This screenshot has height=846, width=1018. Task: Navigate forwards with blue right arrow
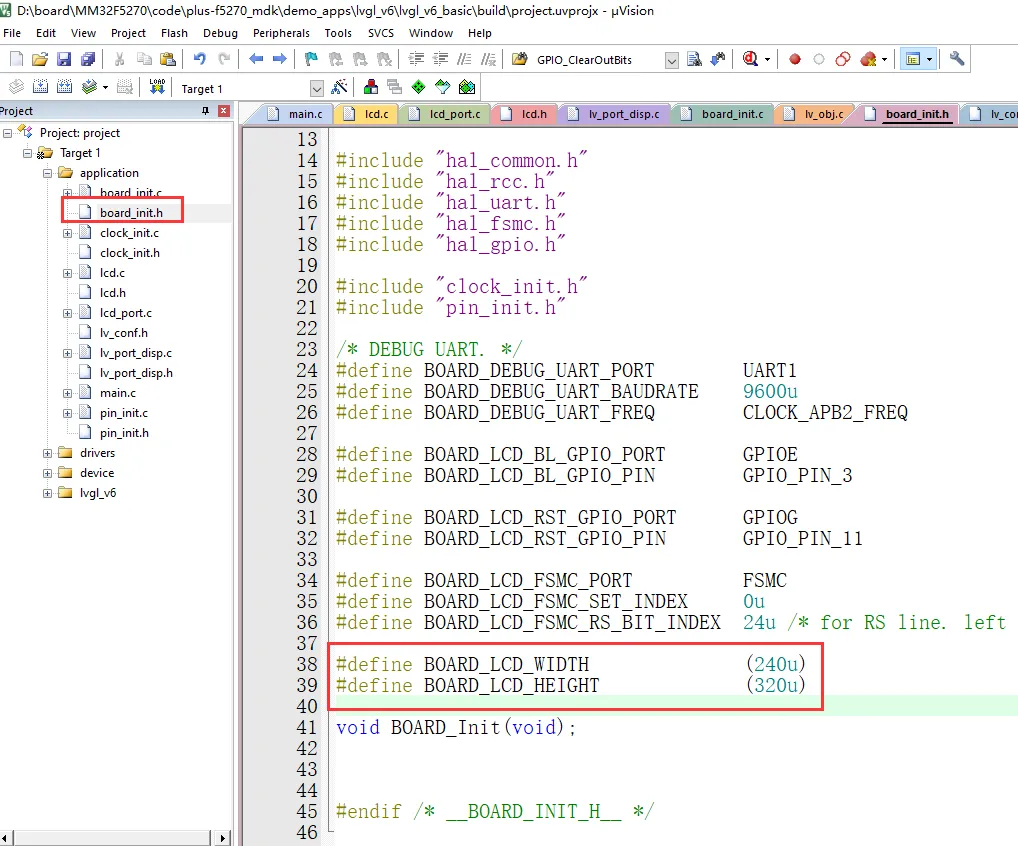pos(279,59)
